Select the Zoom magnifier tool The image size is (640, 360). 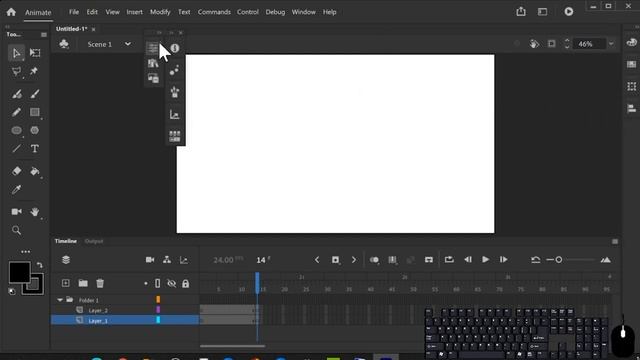[x=16, y=230]
